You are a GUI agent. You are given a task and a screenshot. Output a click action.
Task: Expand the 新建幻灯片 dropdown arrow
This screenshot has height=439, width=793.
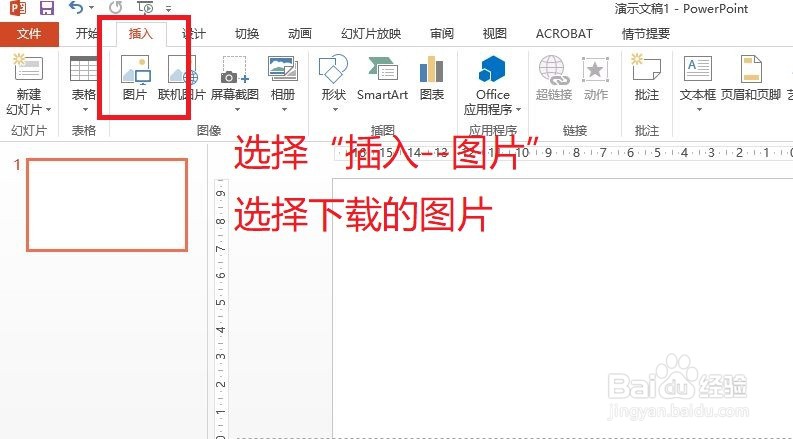(x=49, y=110)
